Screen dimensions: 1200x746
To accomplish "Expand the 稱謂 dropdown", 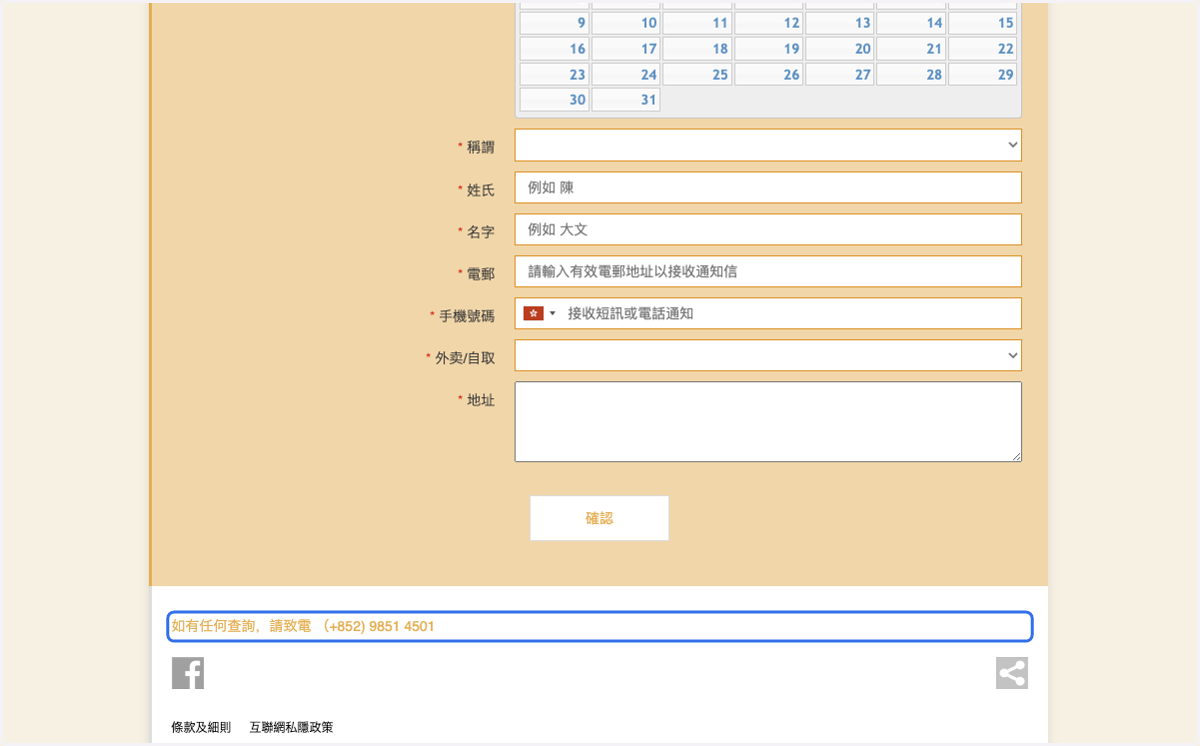I will click(768, 145).
